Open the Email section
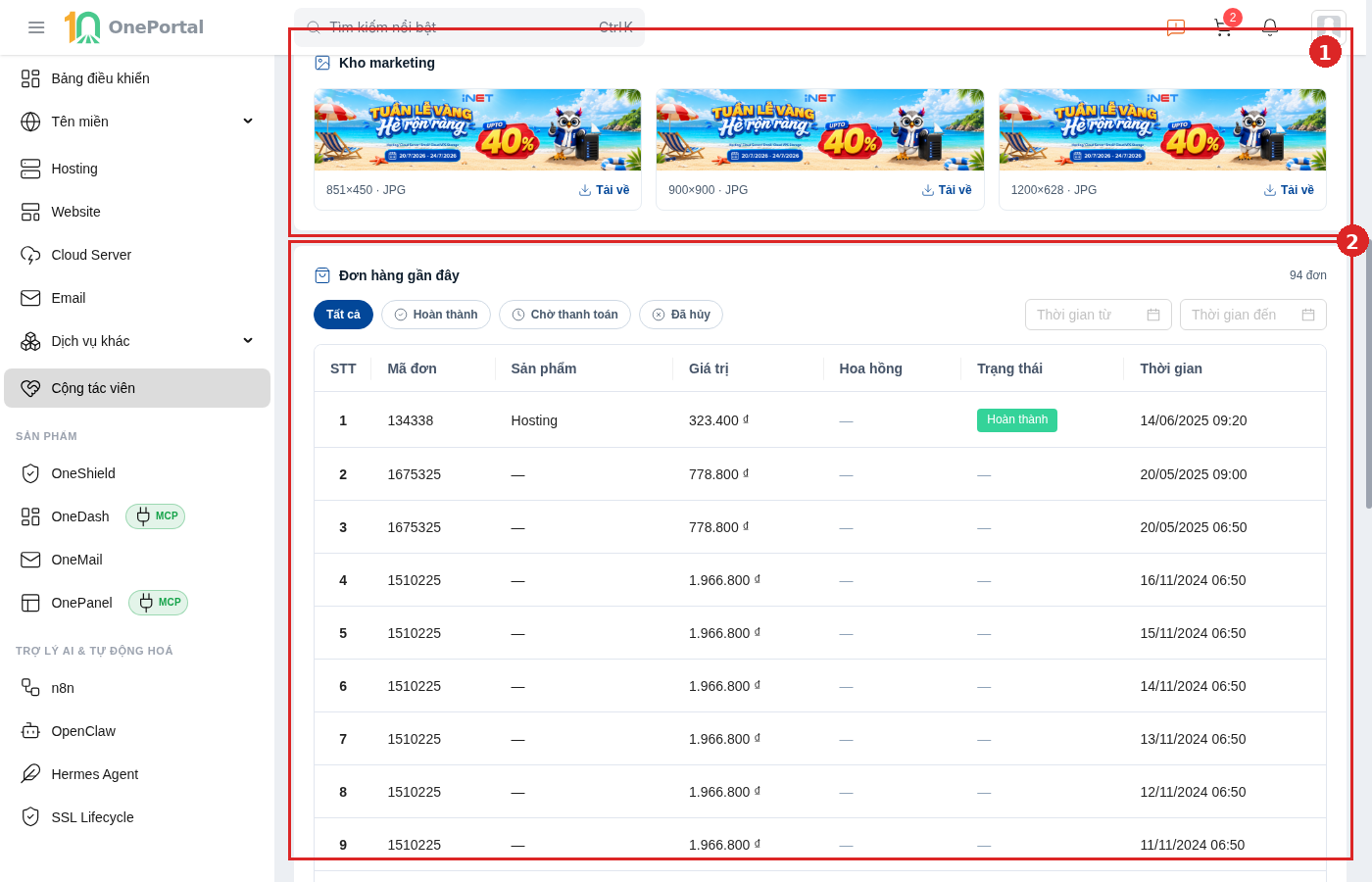Screen dimensions: 1372x882 click(137, 298)
